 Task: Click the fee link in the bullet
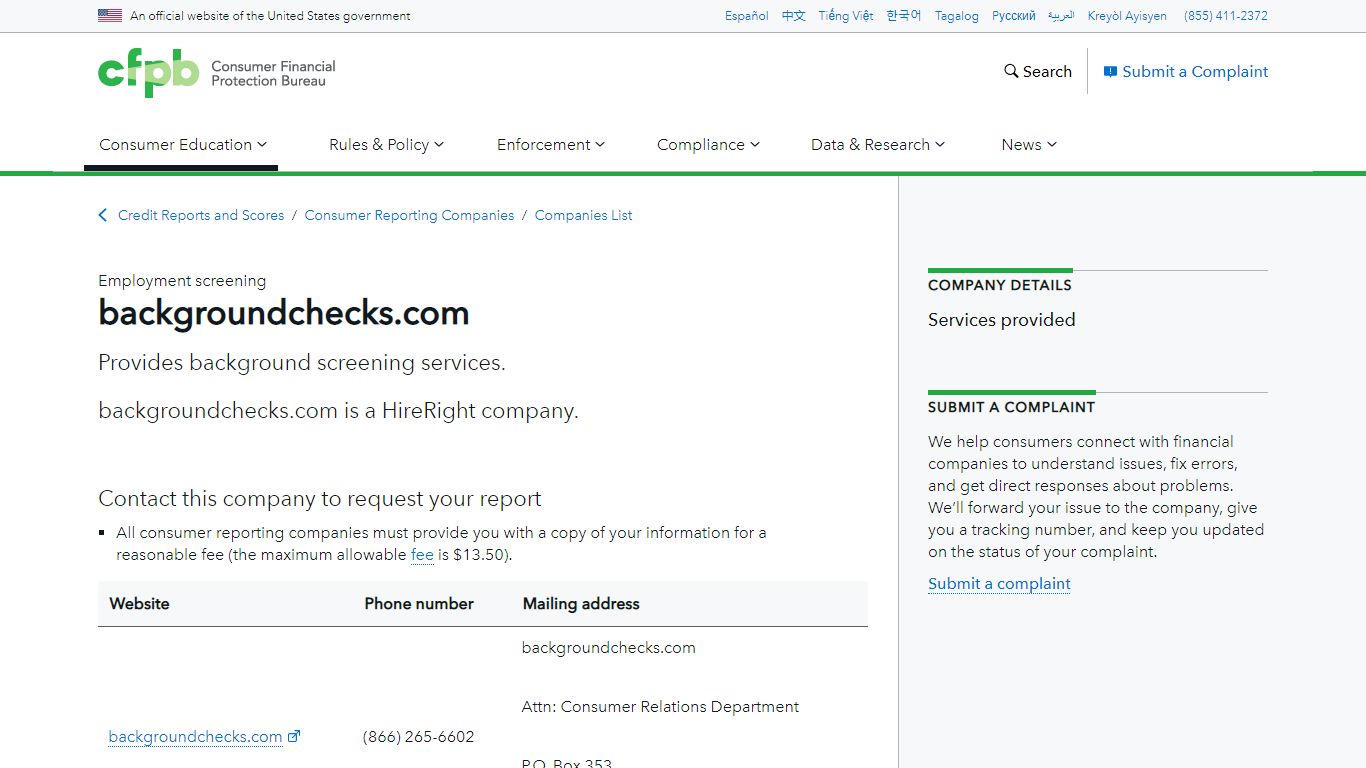(x=422, y=554)
